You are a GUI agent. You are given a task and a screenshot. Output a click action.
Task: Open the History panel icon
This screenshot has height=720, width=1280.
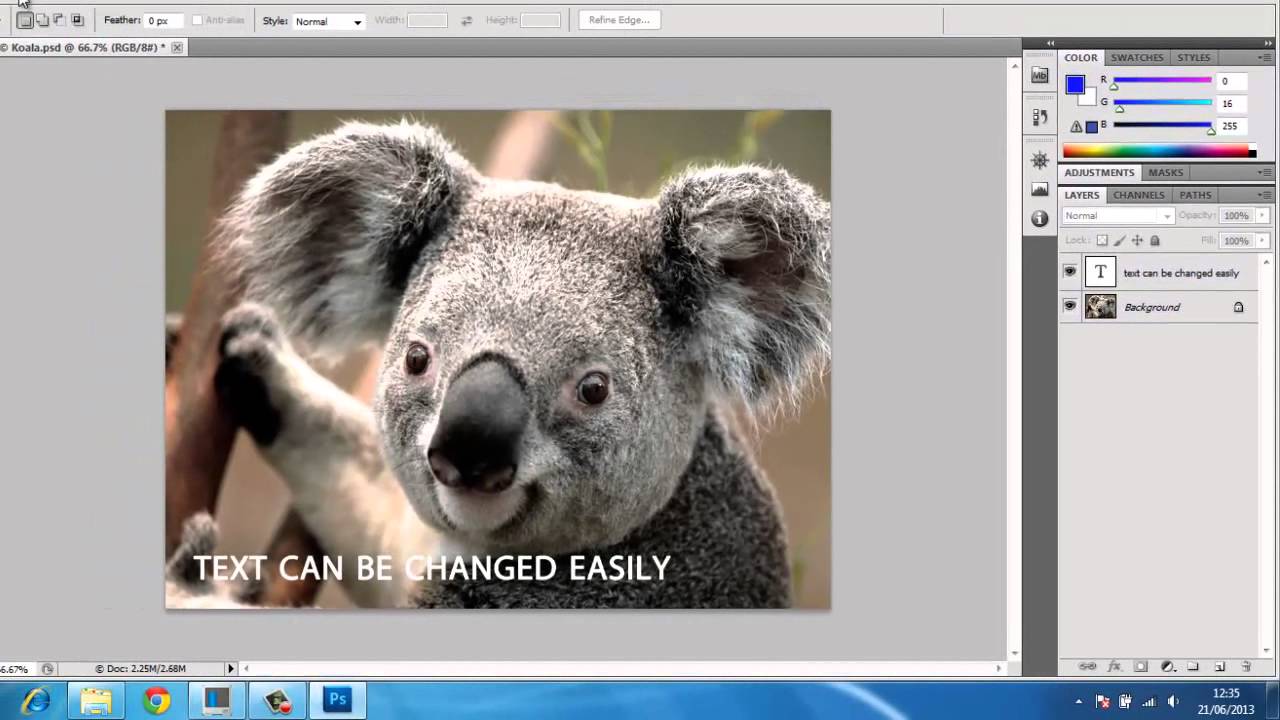click(x=1040, y=117)
